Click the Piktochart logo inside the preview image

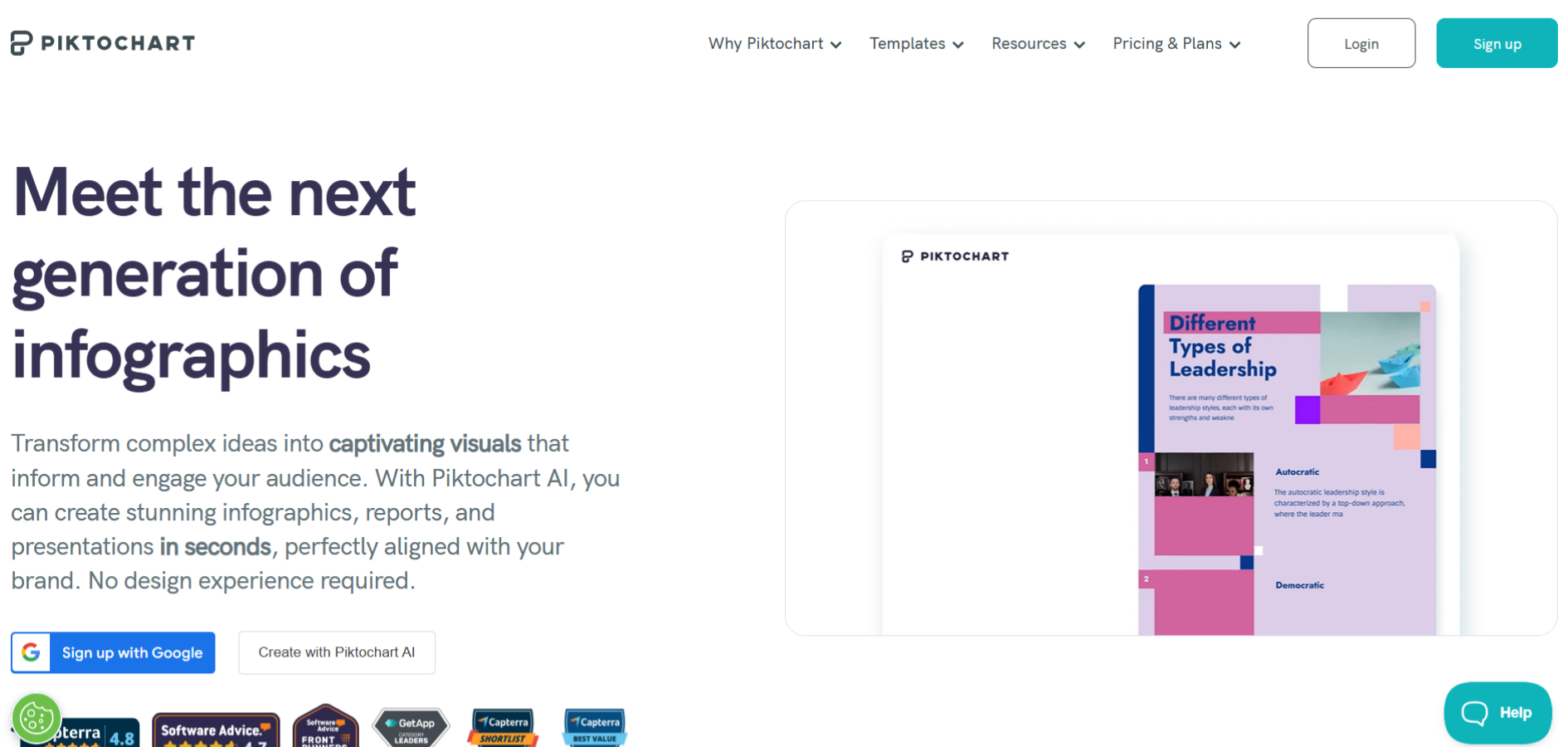pyautogui.click(x=954, y=256)
